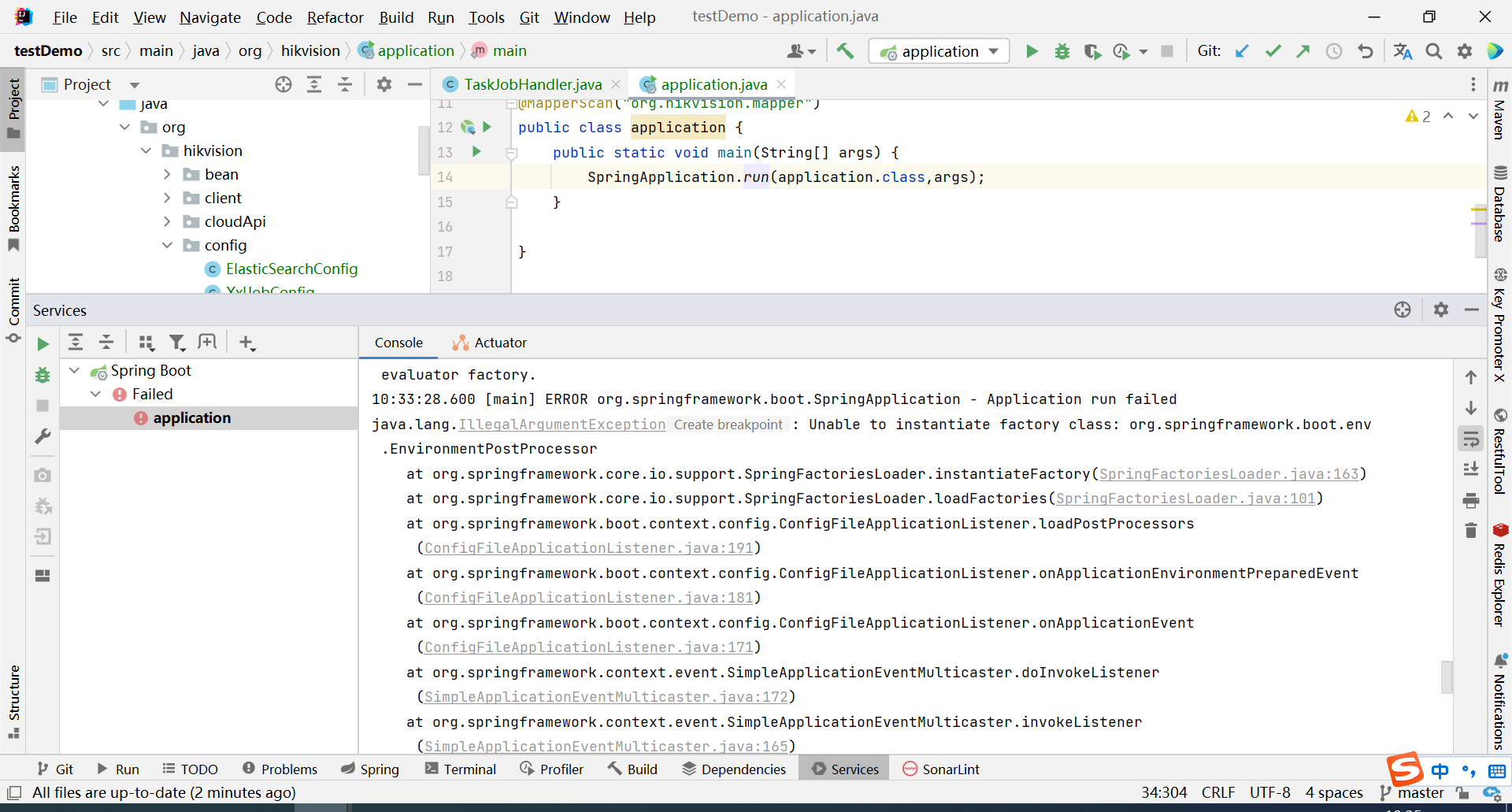Open SpringFactoriesLoader.java:163 stack link
The height and width of the screenshot is (812, 1512).
tap(1229, 473)
